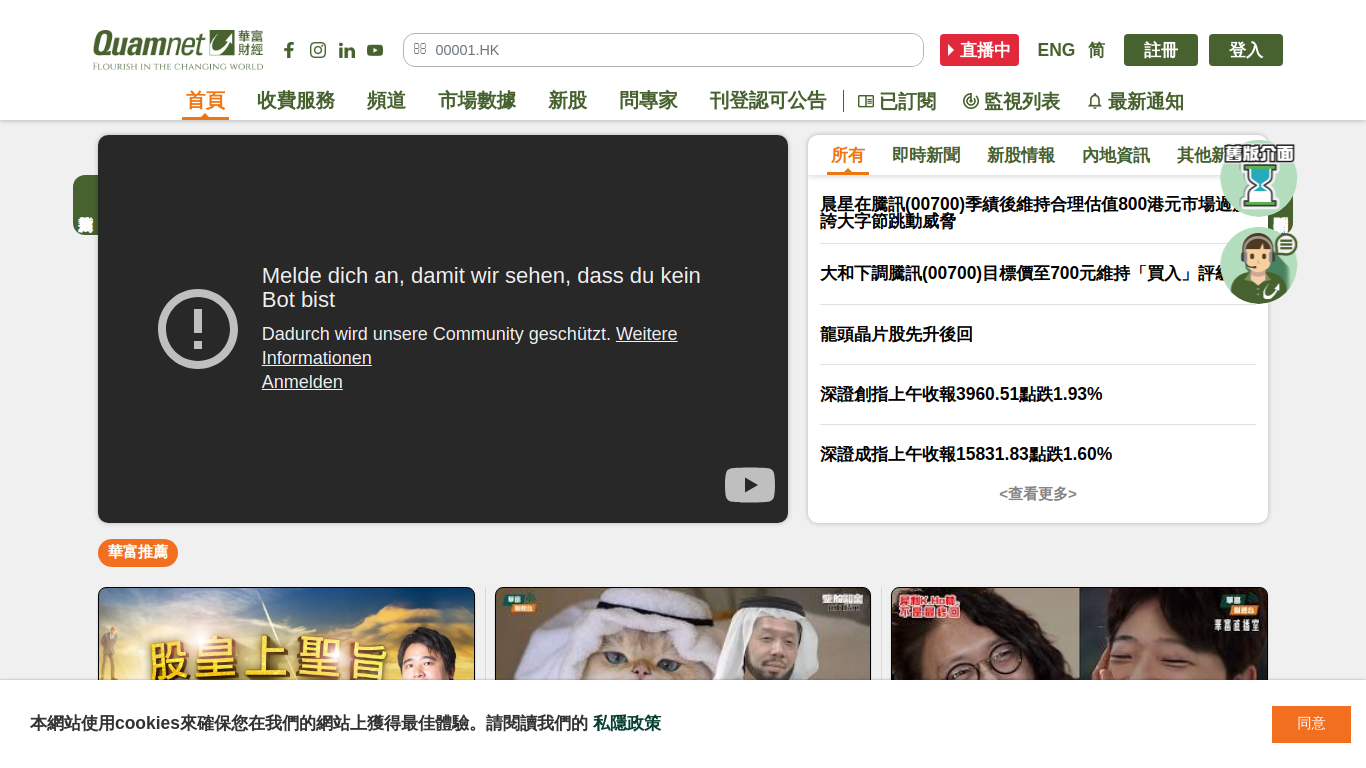Switch language to ENG
The image size is (1366, 768).
pos(1056,50)
